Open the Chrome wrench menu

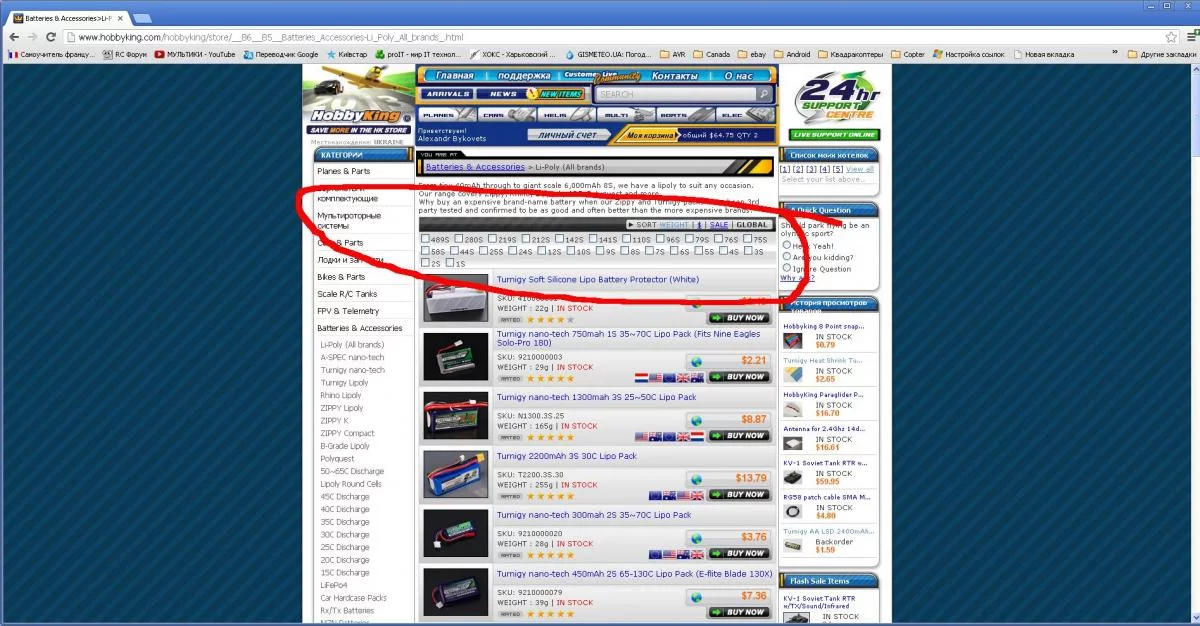point(1188,37)
